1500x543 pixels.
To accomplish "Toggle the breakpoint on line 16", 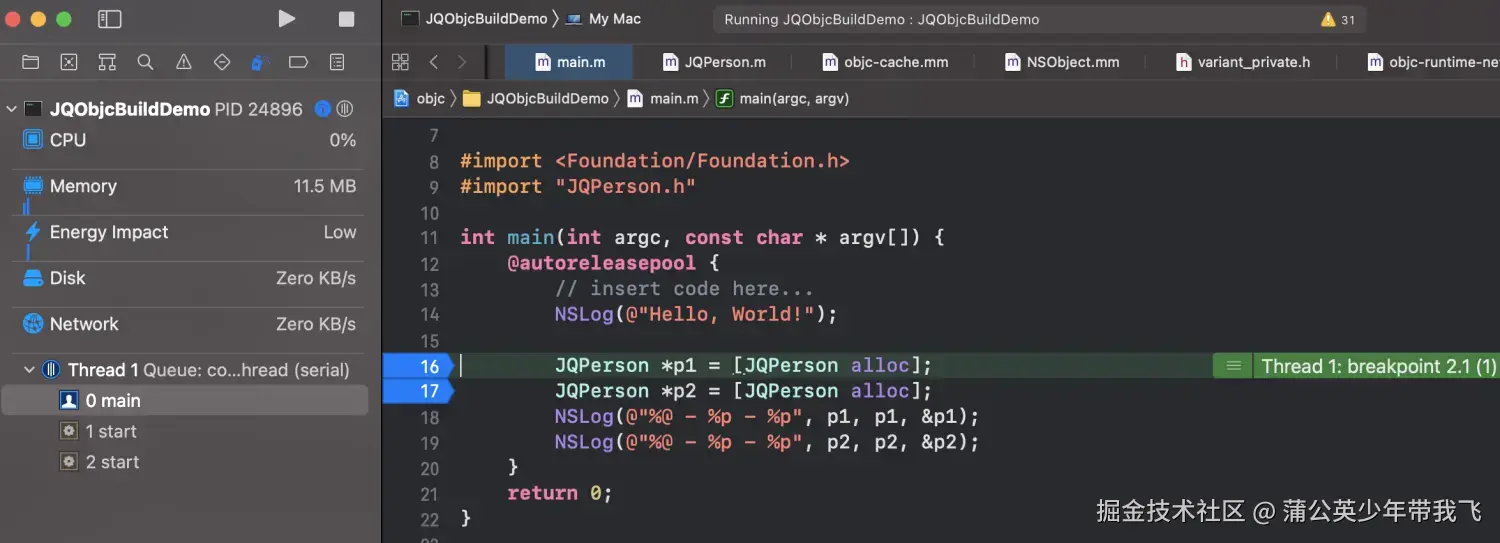I will tap(417, 366).
